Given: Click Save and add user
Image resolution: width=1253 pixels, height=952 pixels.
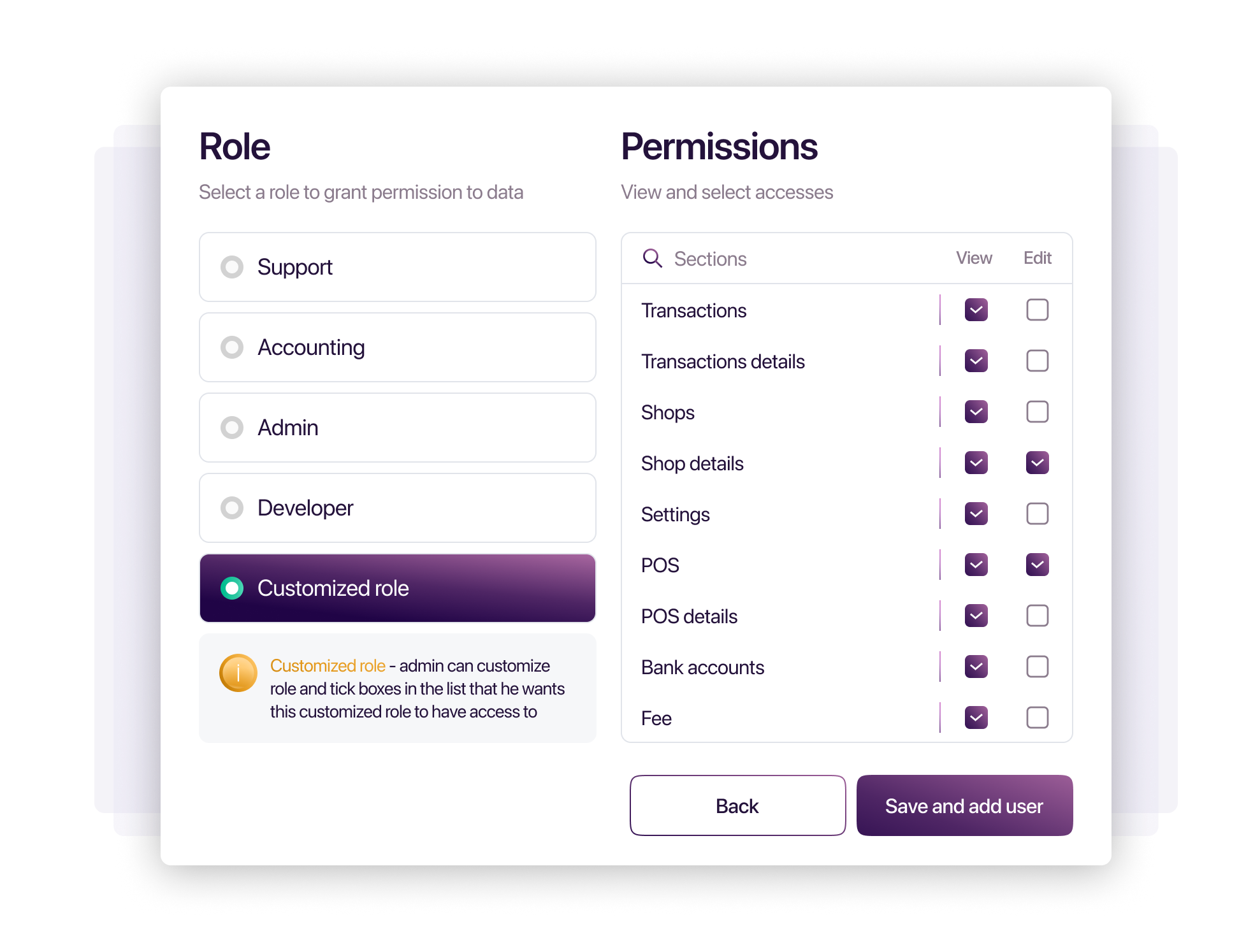Looking at the screenshot, I should 964,805.
